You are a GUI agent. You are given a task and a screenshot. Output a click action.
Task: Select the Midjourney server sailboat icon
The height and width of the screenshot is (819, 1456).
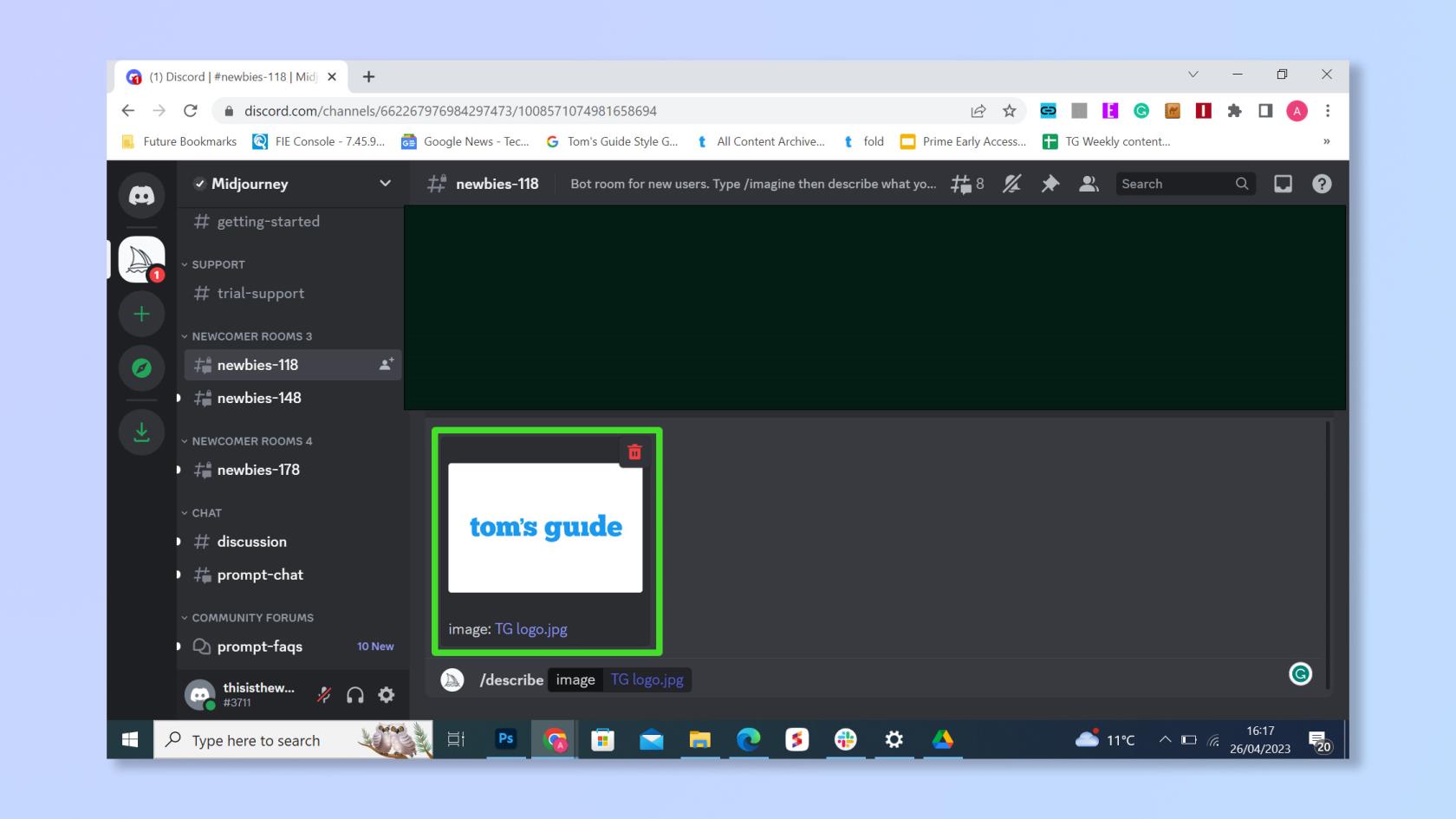pos(141,259)
